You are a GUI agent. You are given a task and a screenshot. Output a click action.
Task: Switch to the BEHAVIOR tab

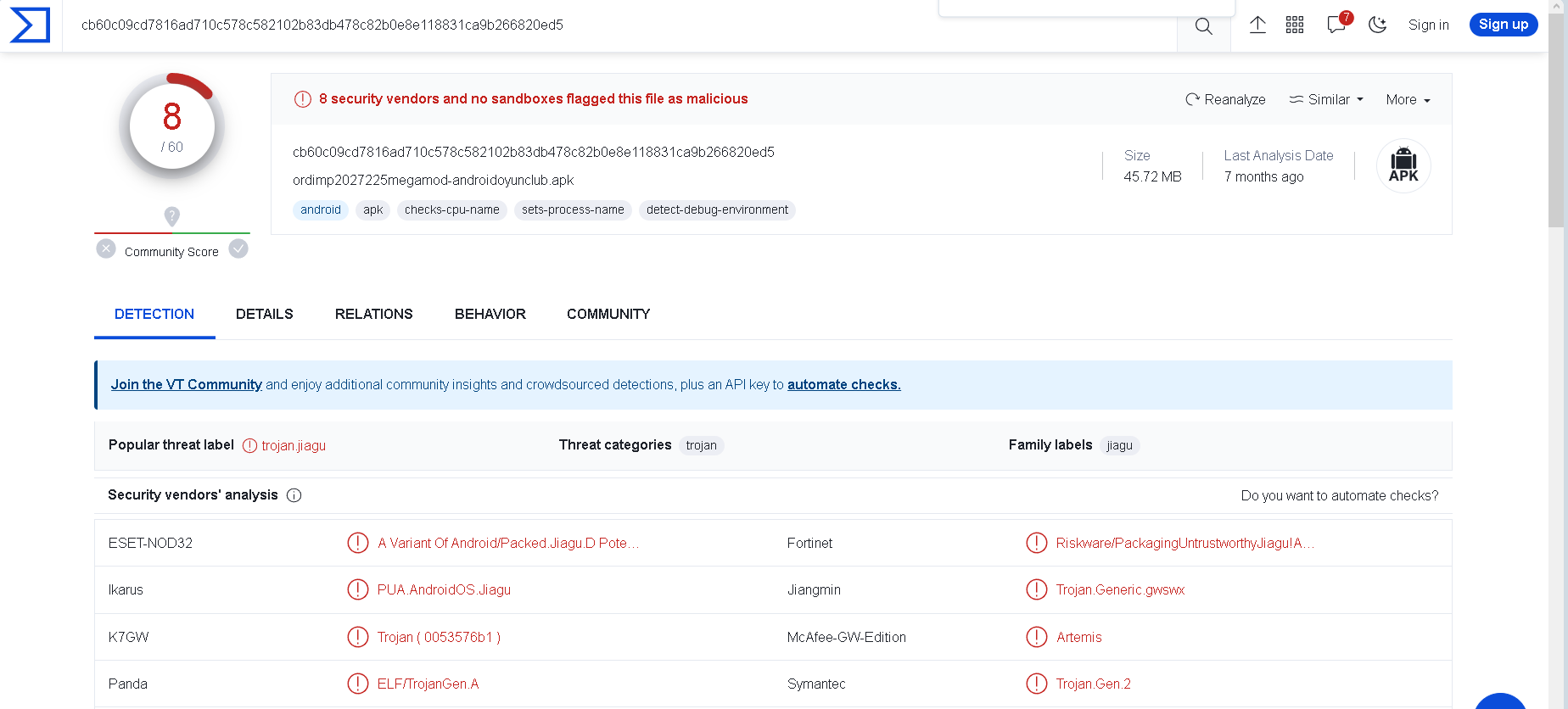[x=490, y=314]
